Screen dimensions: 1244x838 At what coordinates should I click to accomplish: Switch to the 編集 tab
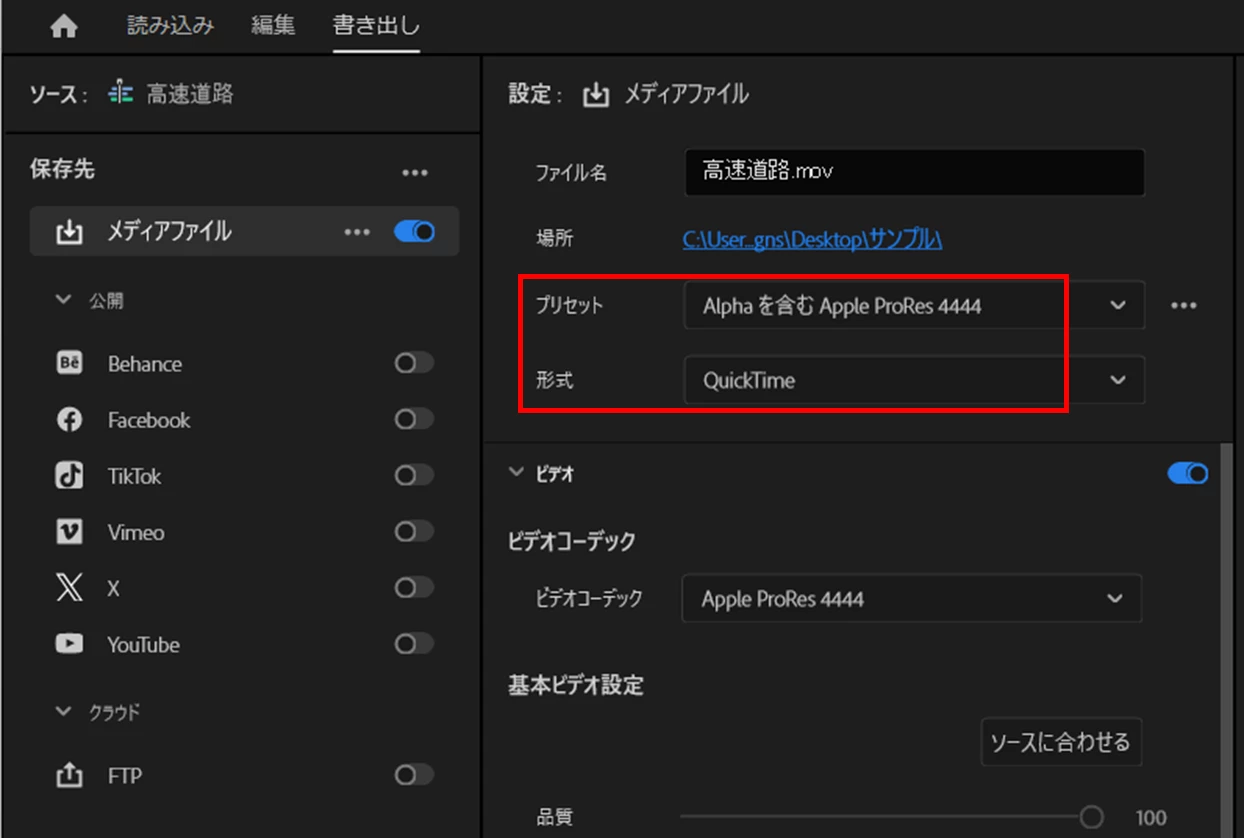(x=273, y=26)
